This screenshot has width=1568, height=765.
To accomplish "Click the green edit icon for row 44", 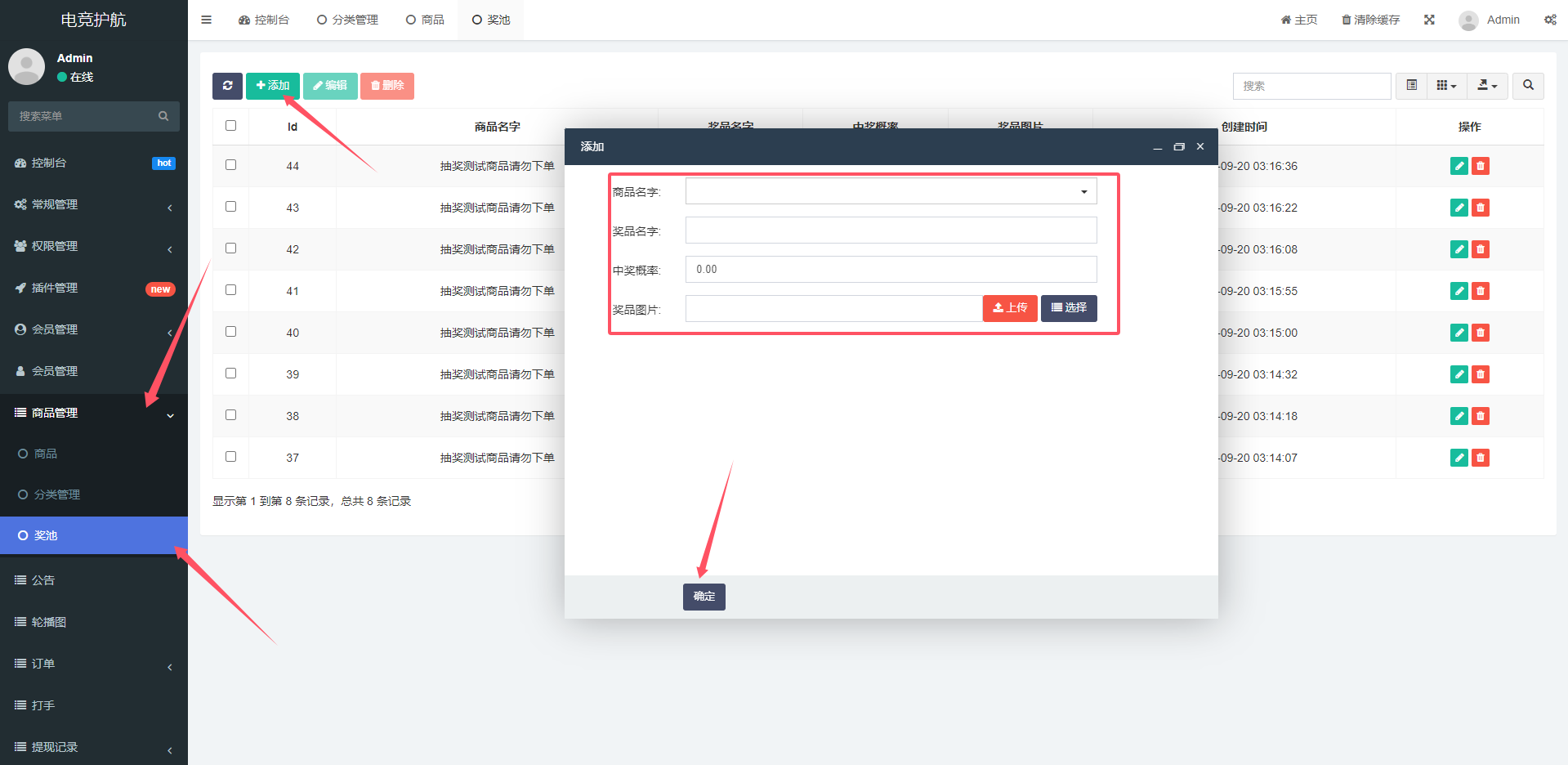I will [1459, 166].
